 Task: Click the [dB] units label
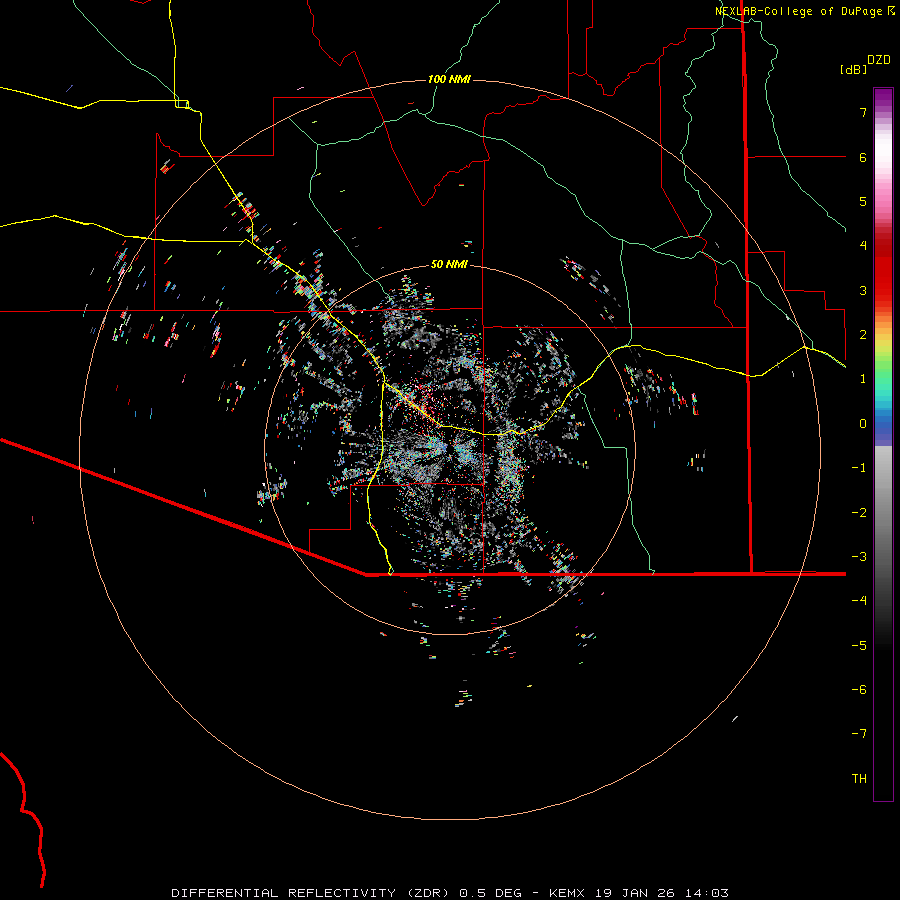click(854, 69)
